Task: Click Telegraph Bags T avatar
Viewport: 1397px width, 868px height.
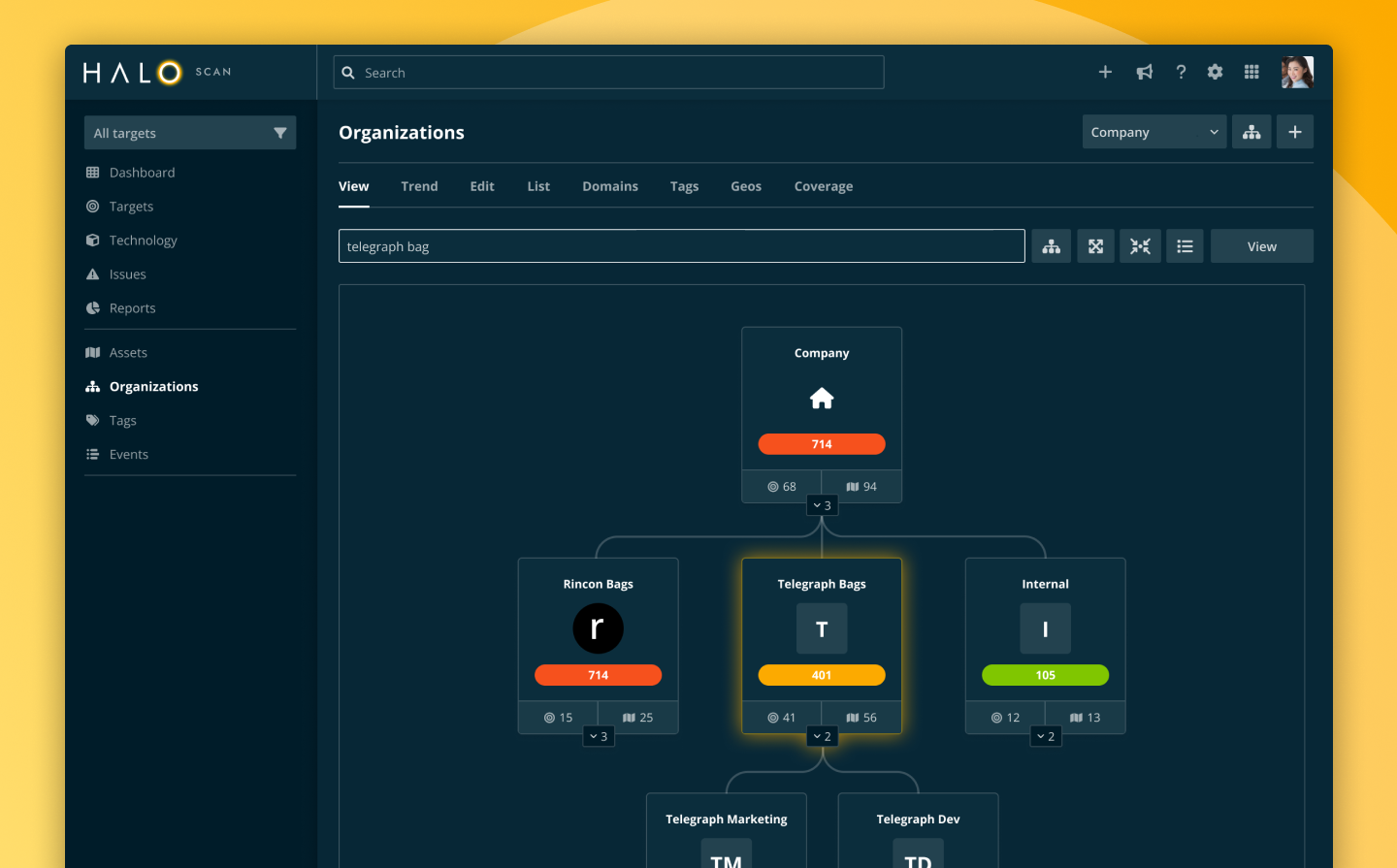Action: (x=822, y=628)
